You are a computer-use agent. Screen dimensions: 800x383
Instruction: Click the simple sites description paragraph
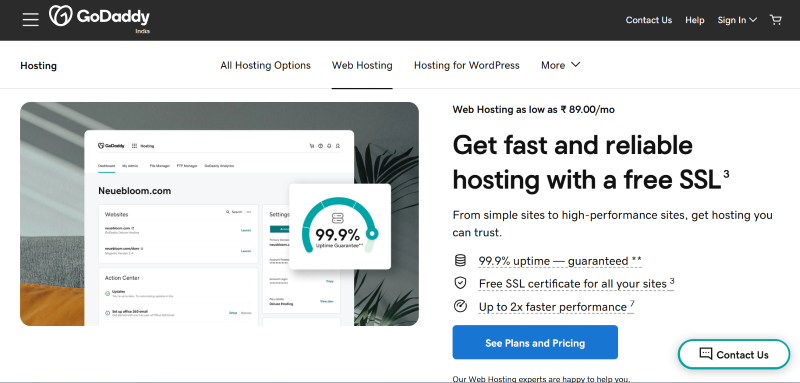[x=612, y=224]
